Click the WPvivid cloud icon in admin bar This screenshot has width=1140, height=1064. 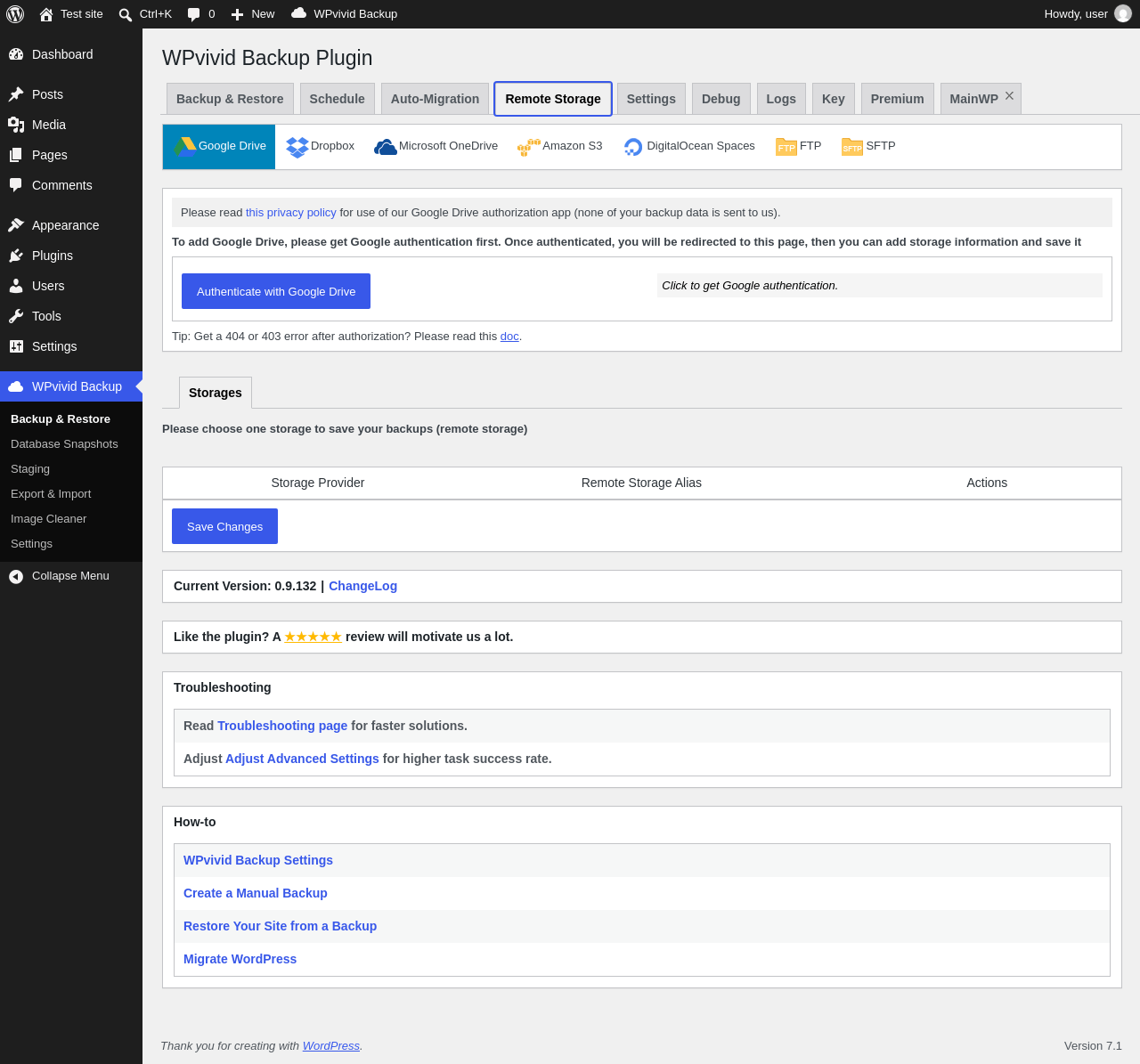(299, 13)
